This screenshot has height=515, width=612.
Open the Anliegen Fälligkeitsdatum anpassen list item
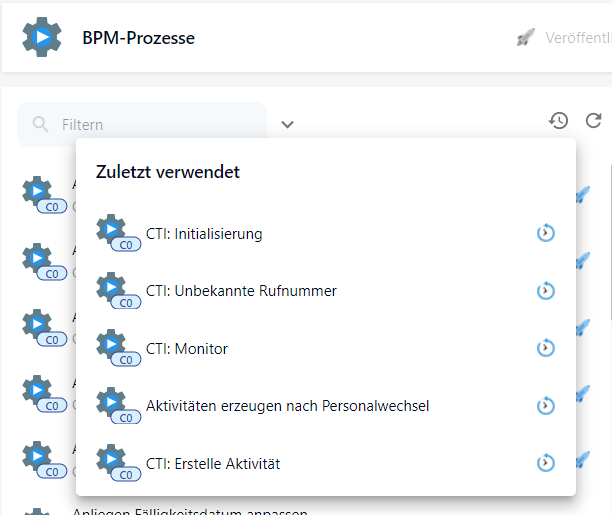tap(189, 511)
